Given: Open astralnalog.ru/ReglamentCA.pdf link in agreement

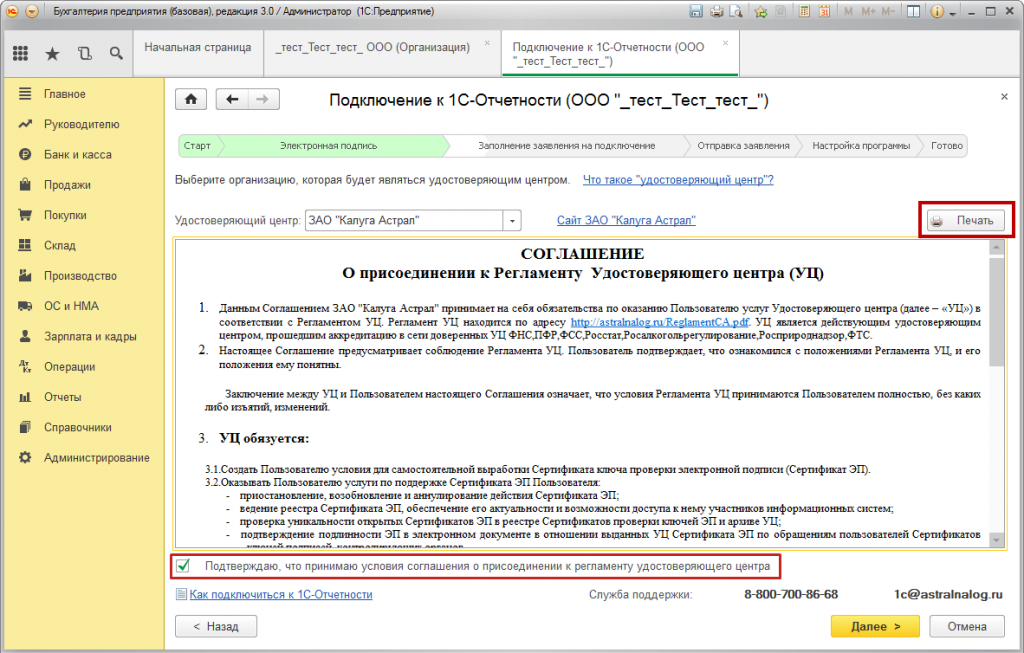Looking at the screenshot, I should click(x=660, y=322).
